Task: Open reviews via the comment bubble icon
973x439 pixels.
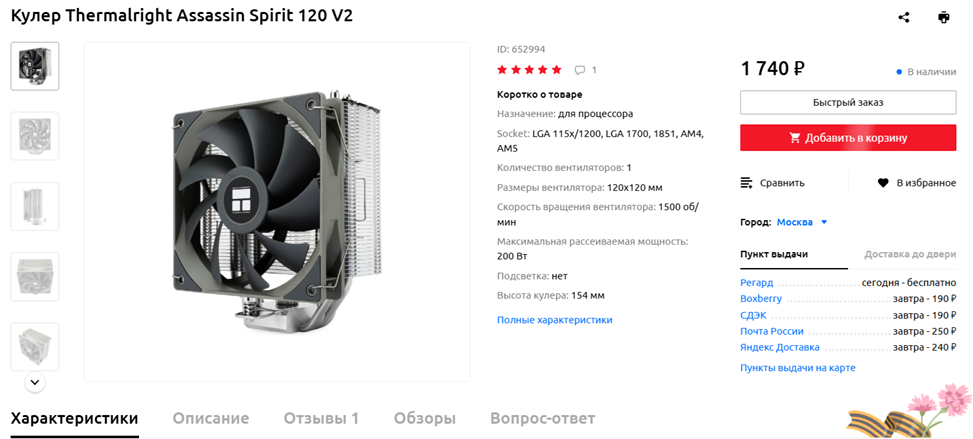Action: pyautogui.click(x=580, y=70)
